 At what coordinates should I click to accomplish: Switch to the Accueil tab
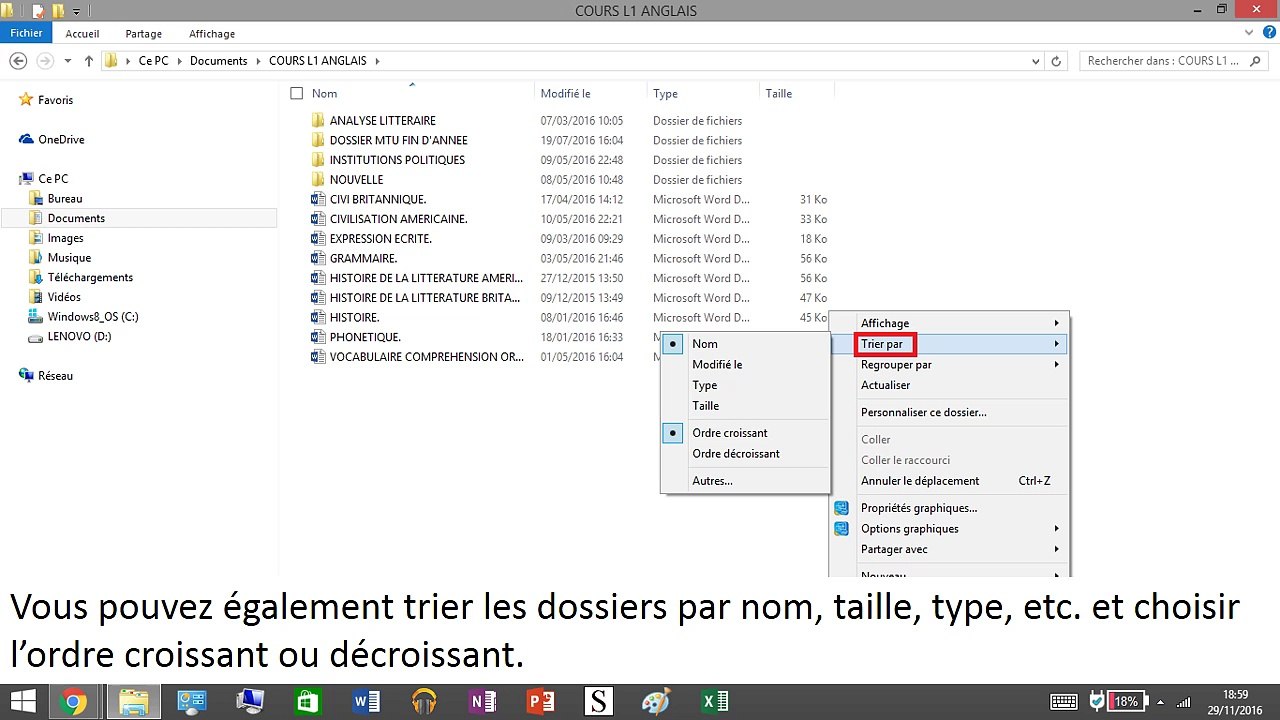(x=82, y=33)
